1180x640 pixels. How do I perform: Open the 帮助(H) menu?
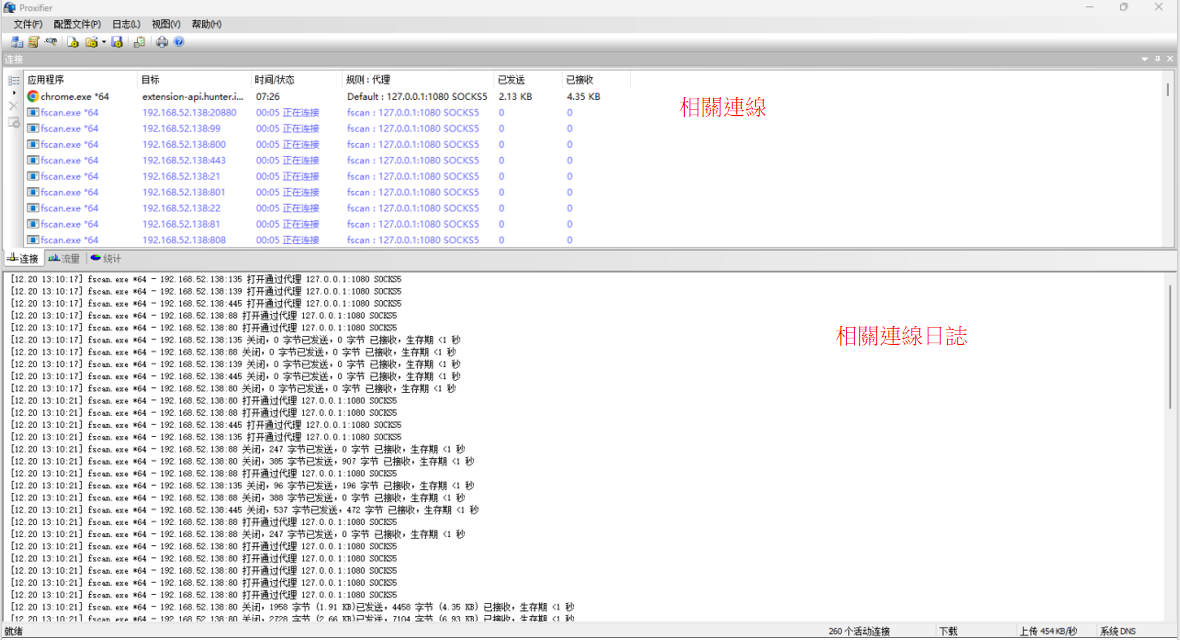point(206,24)
